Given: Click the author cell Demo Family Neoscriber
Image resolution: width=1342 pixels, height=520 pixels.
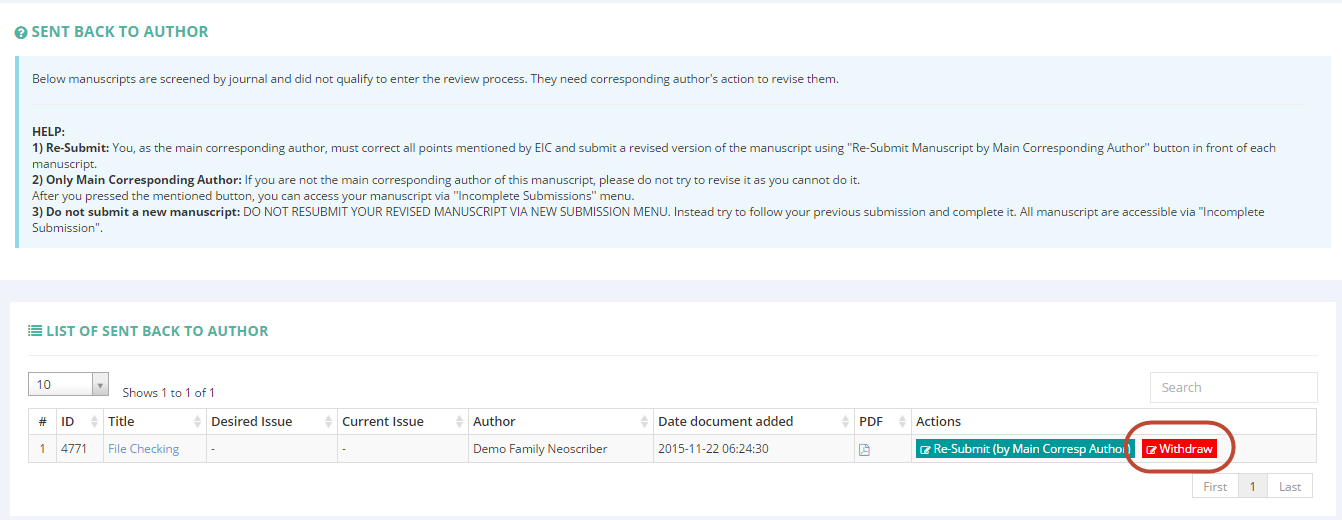Looking at the screenshot, I should (561, 449).
